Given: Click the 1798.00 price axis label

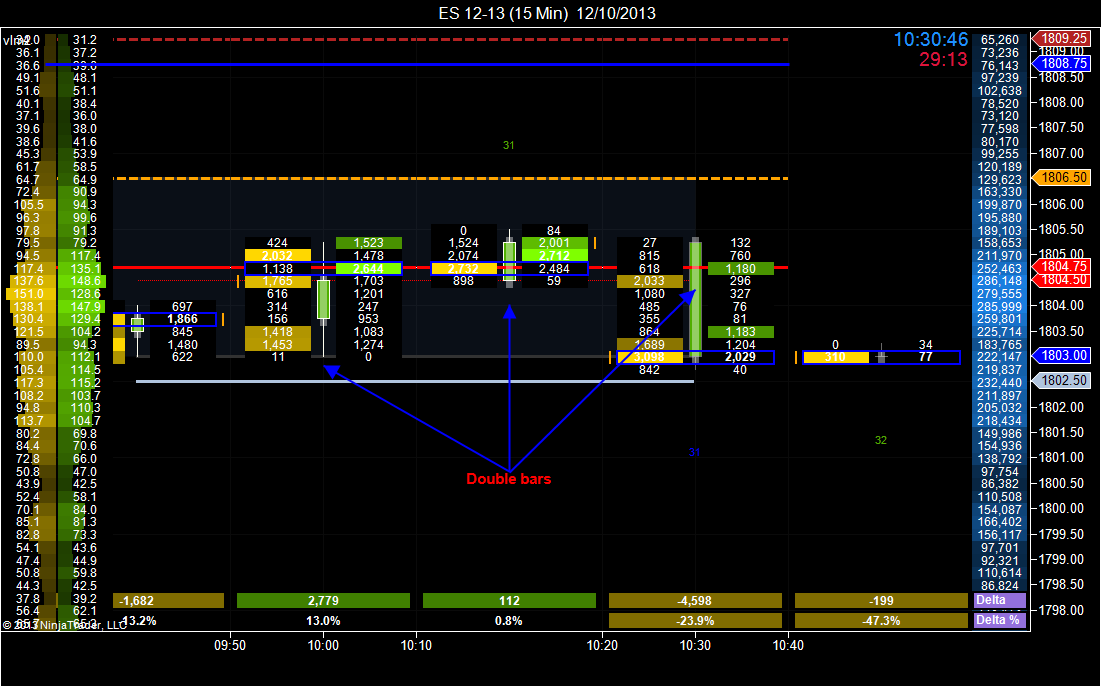Looking at the screenshot, I should pyautogui.click(x=1061, y=610).
